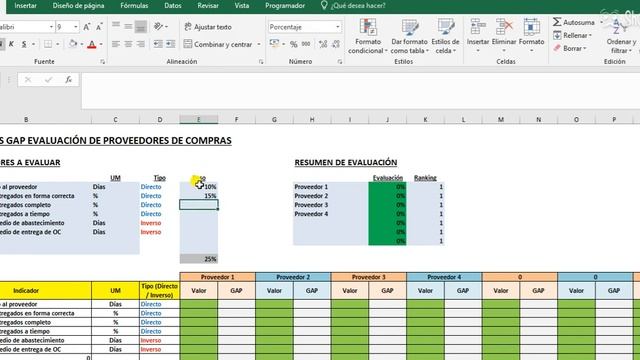Toggle bottom vertical alignment
This screenshot has height=360, width=640.
141,27
